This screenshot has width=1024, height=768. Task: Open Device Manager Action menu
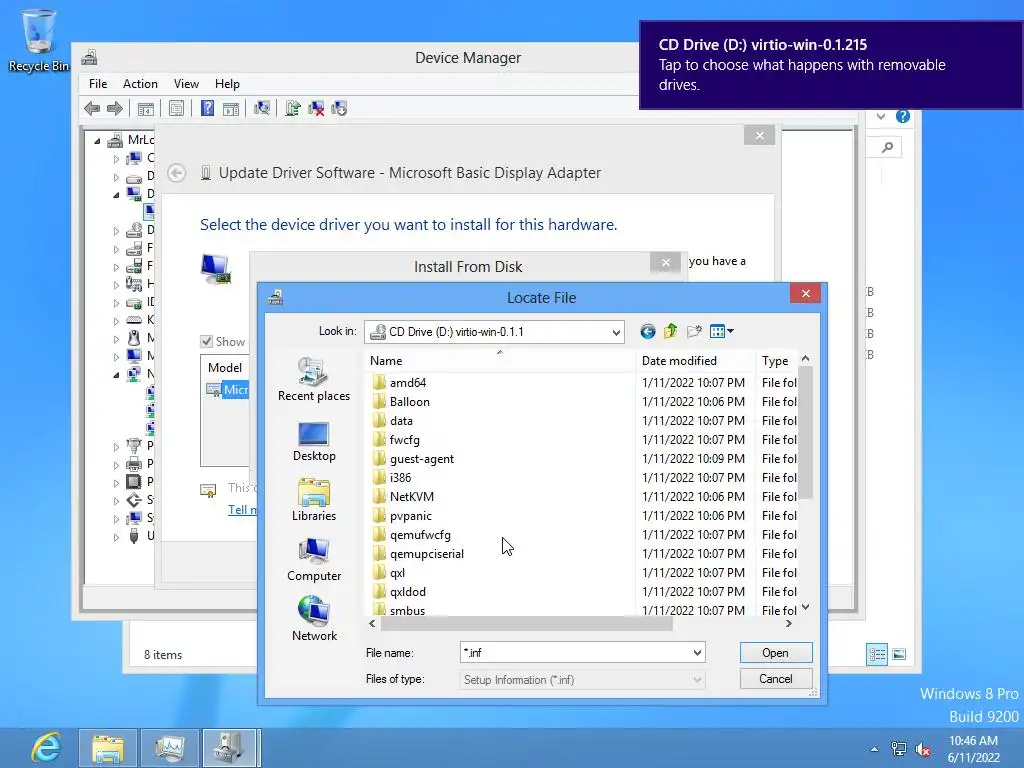point(140,84)
